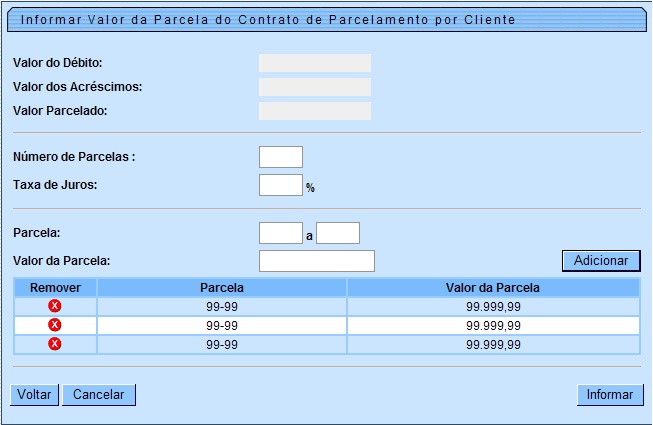Click the Valor Parcelado field
The image size is (653, 425).
pyautogui.click(x=314, y=111)
